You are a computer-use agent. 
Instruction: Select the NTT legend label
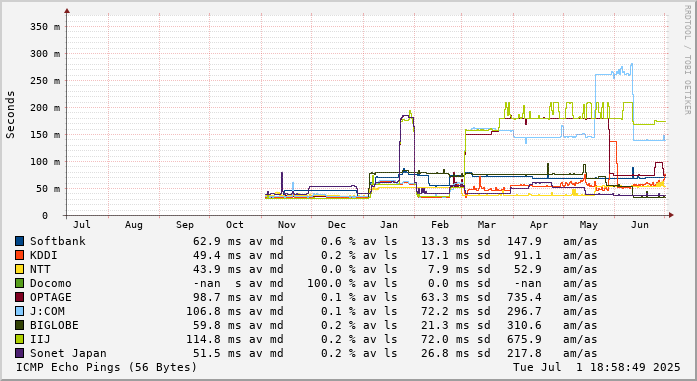coord(40,269)
